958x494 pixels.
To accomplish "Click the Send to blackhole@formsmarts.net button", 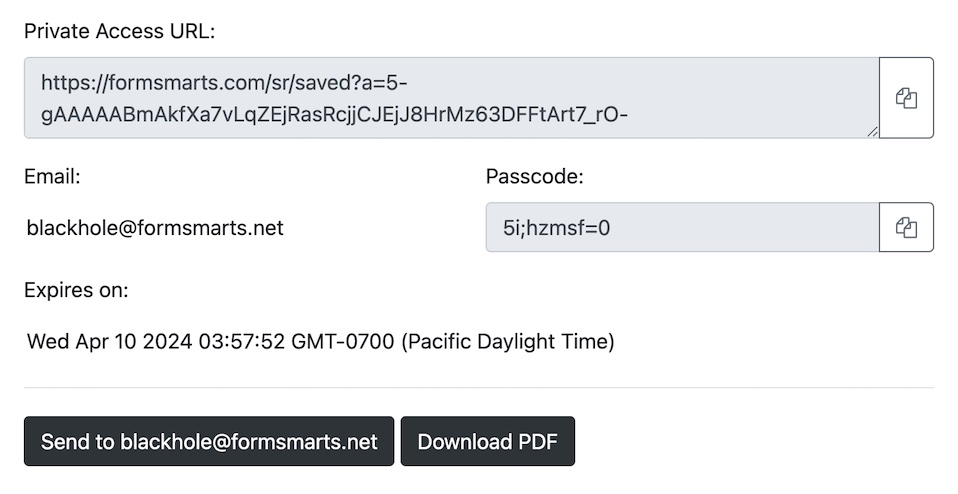I will pyautogui.click(x=209, y=441).
